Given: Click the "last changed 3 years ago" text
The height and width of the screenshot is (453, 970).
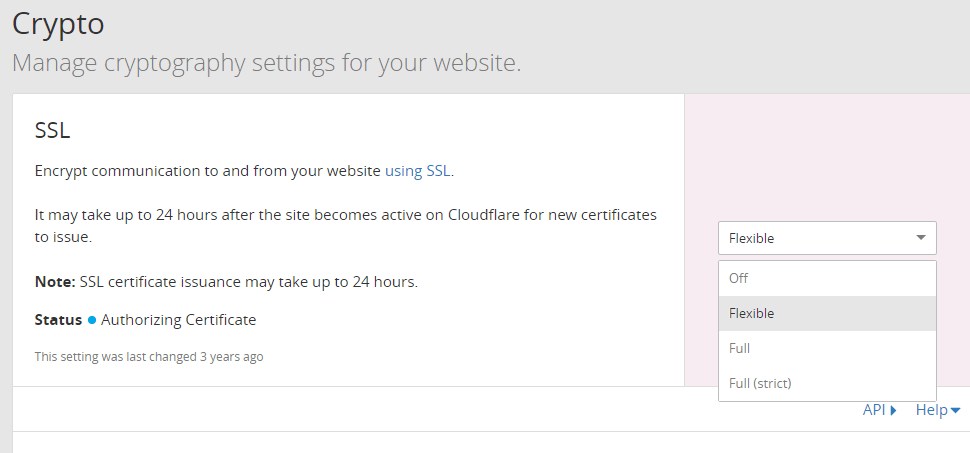Looking at the screenshot, I should point(149,356).
